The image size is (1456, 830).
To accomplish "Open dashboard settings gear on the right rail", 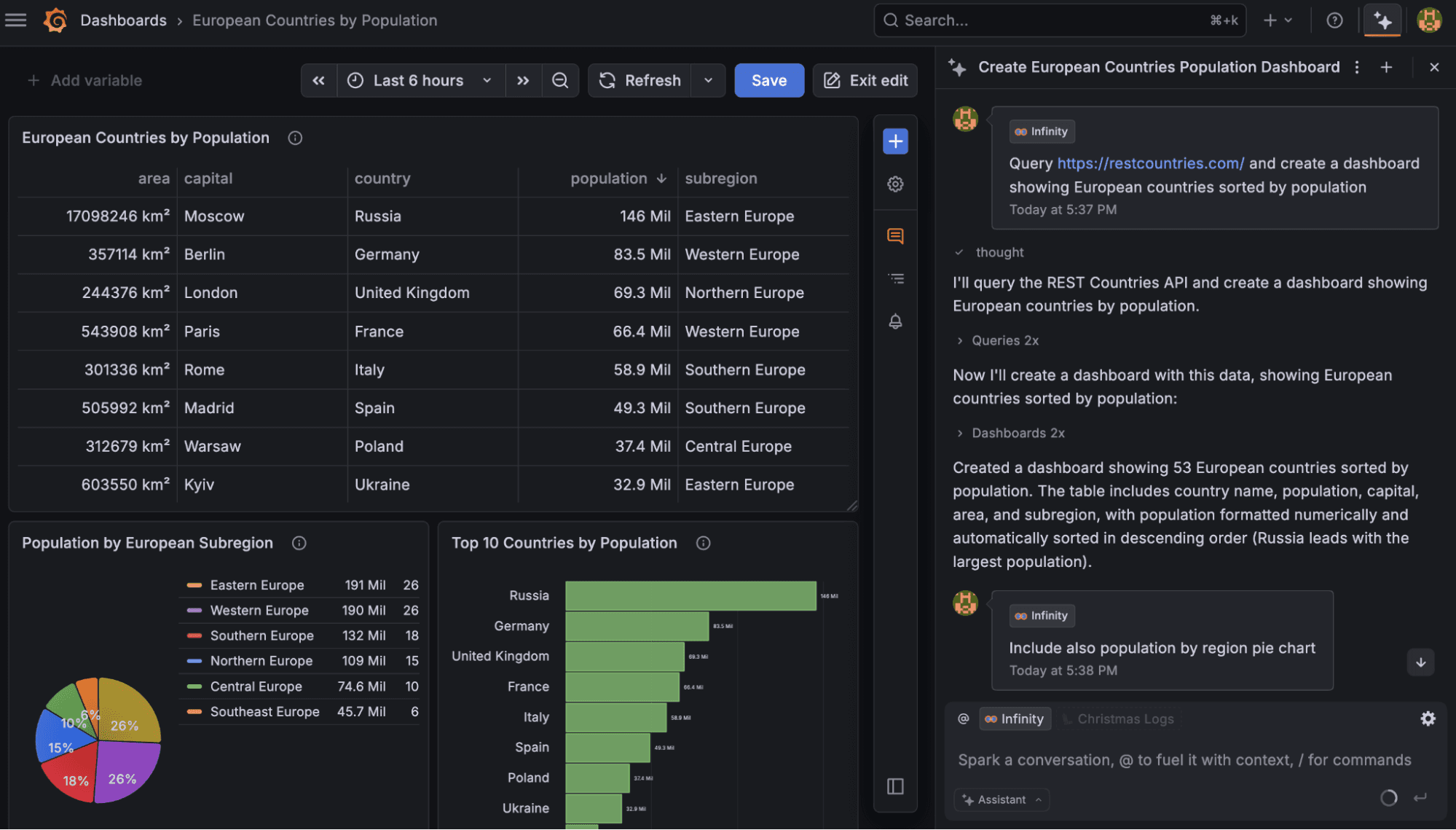I will click(x=895, y=184).
